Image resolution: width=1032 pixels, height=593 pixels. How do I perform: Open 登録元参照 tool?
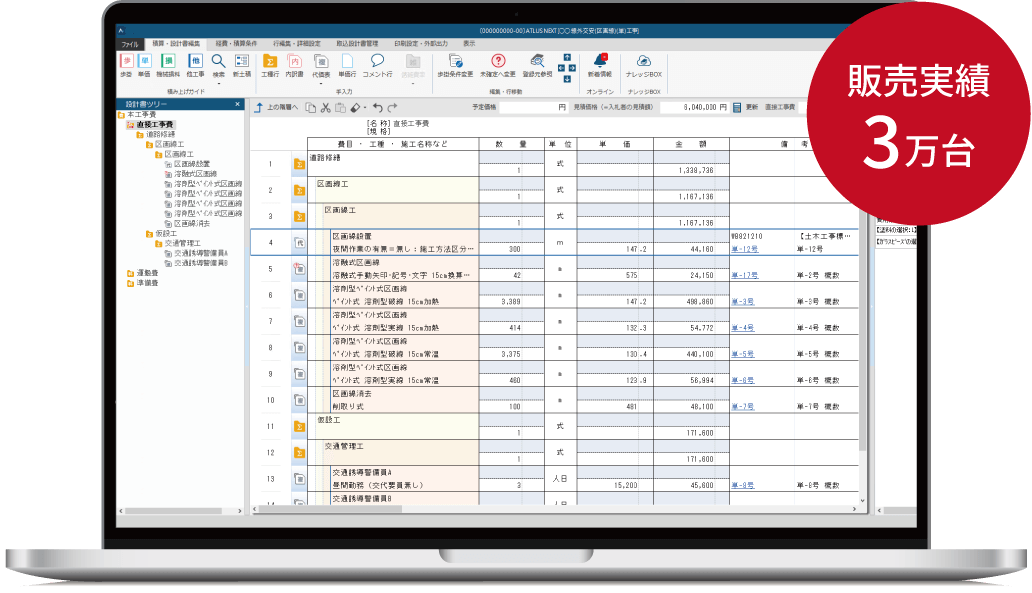point(537,66)
